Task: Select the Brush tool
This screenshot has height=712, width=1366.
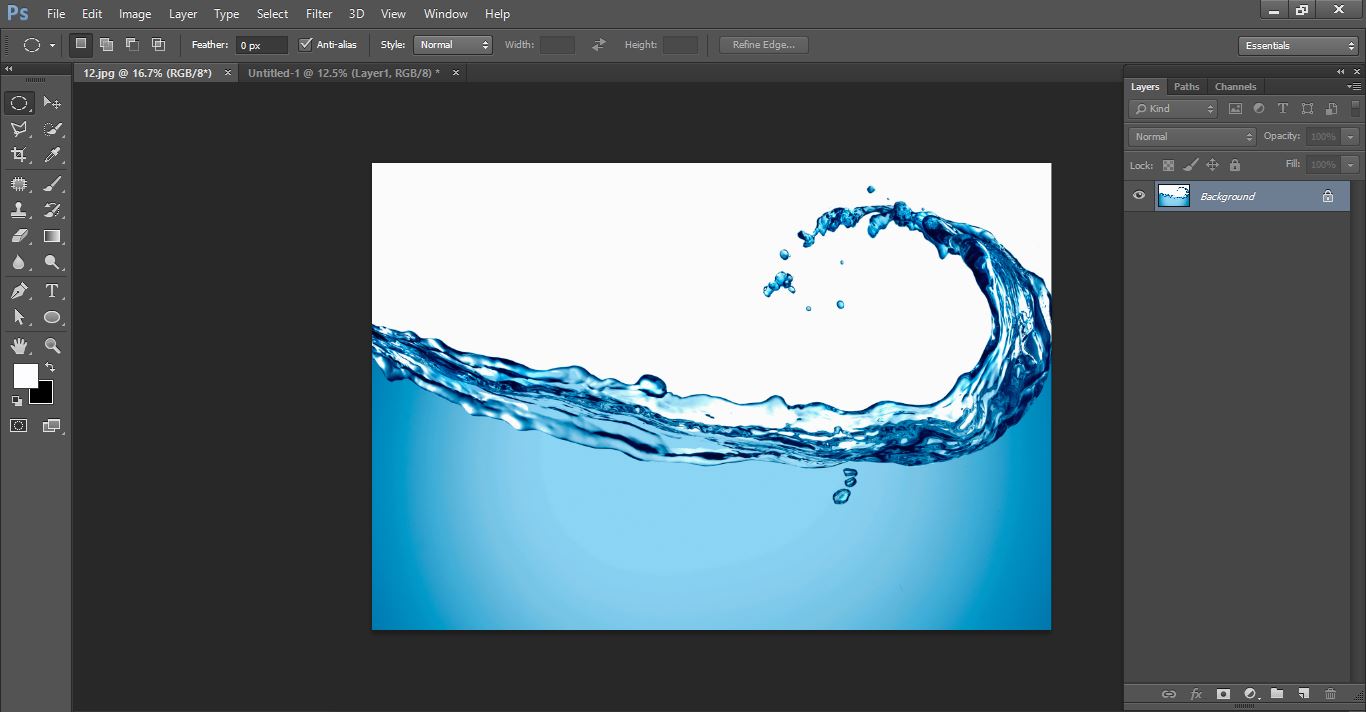Action: (x=52, y=184)
